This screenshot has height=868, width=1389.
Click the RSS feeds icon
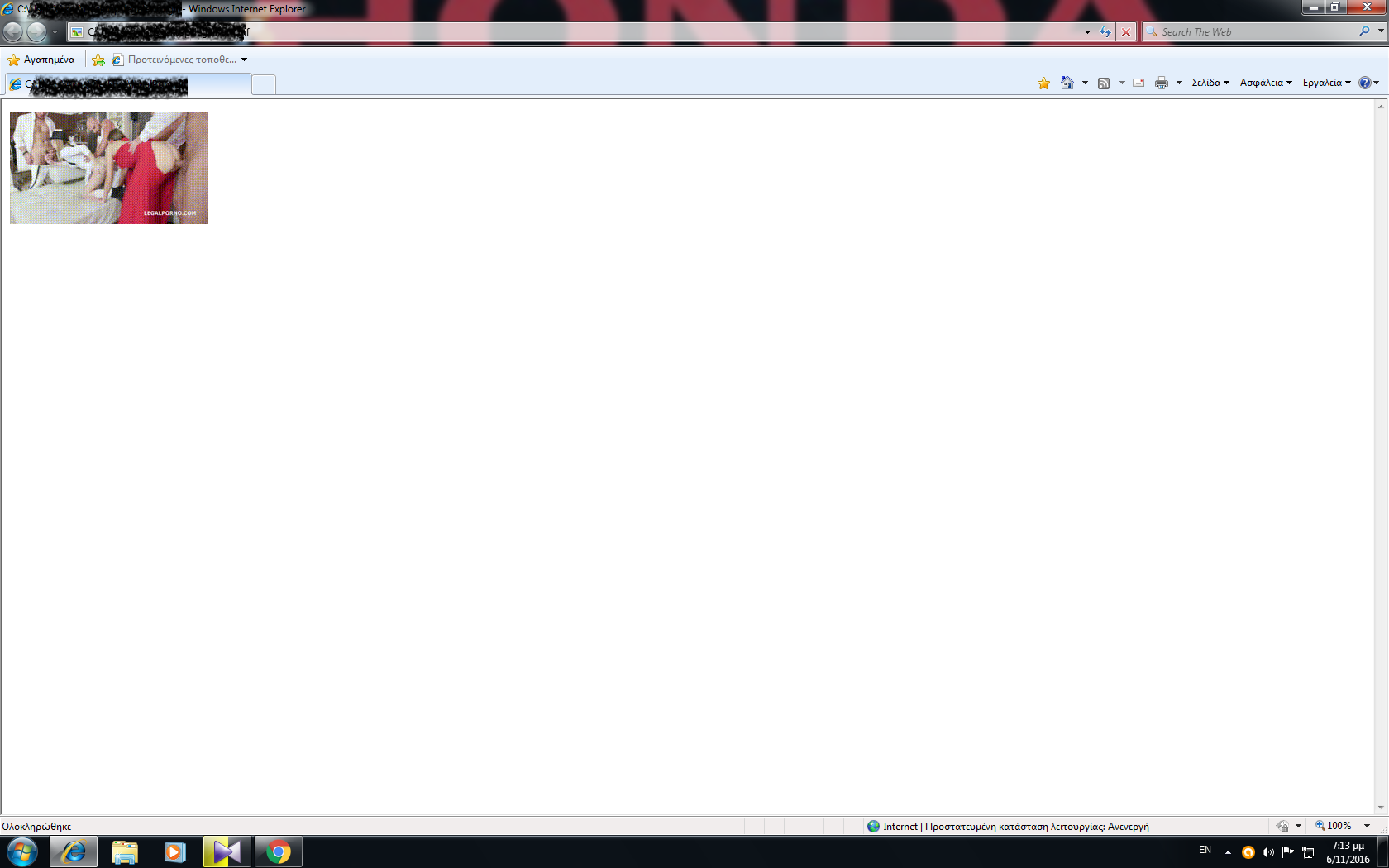(1104, 83)
